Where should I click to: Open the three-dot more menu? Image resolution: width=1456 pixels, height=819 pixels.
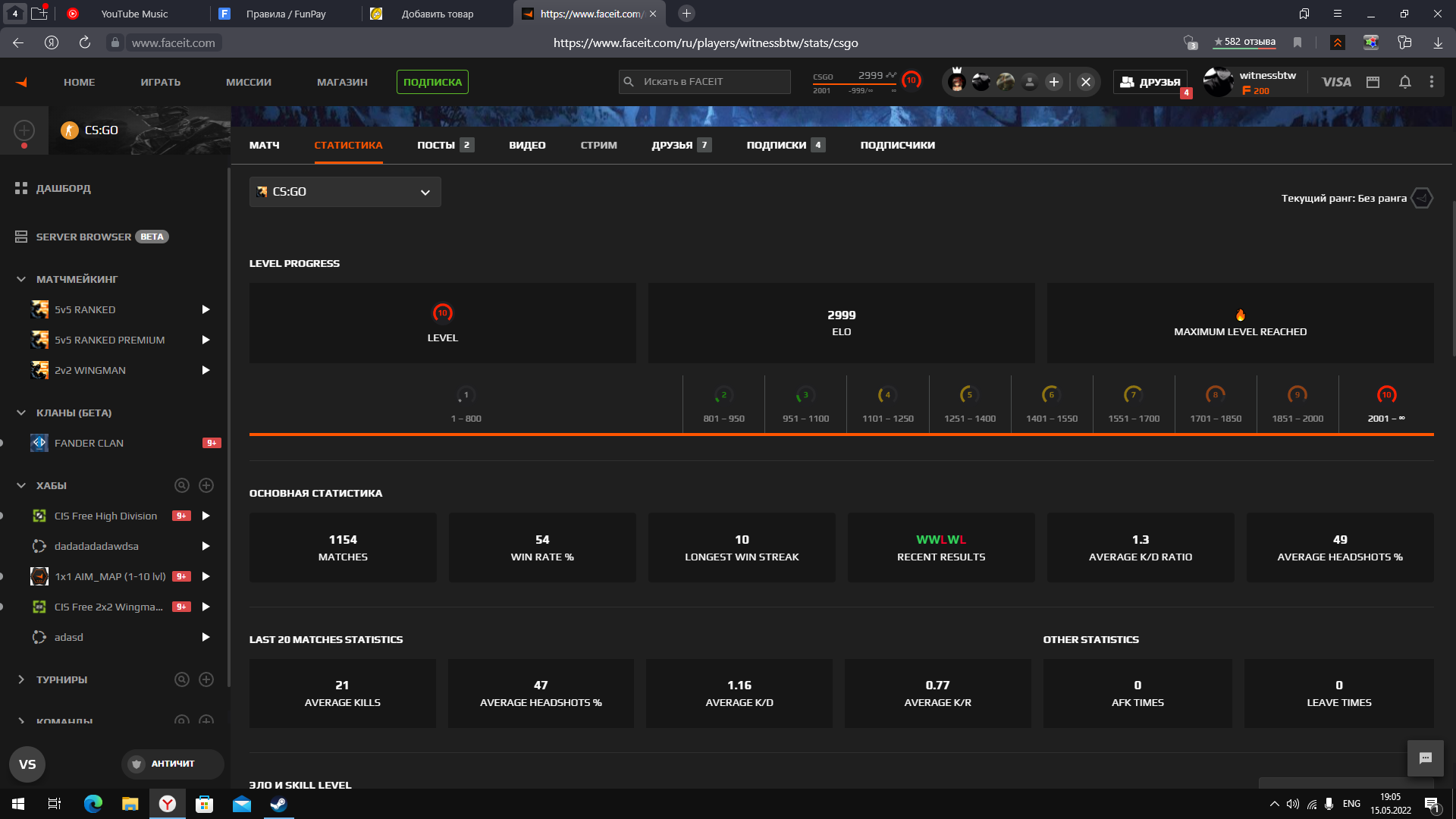(1432, 82)
